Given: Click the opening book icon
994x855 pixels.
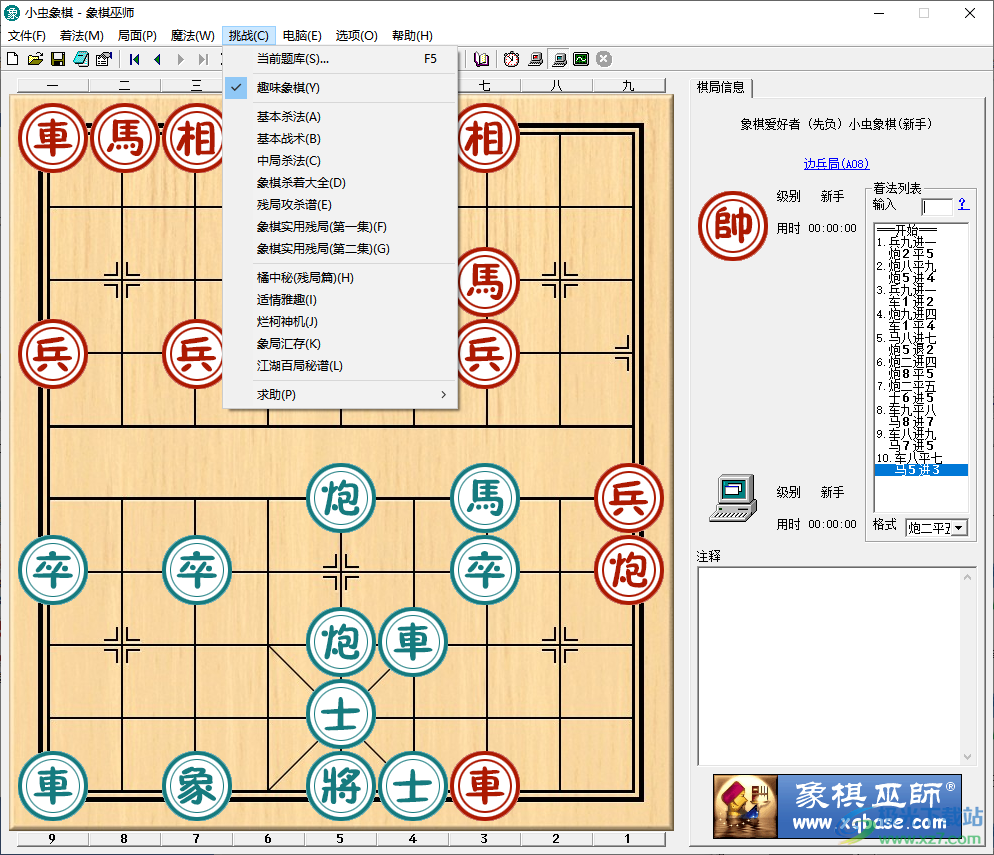Looking at the screenshot, I should (480, 59).
